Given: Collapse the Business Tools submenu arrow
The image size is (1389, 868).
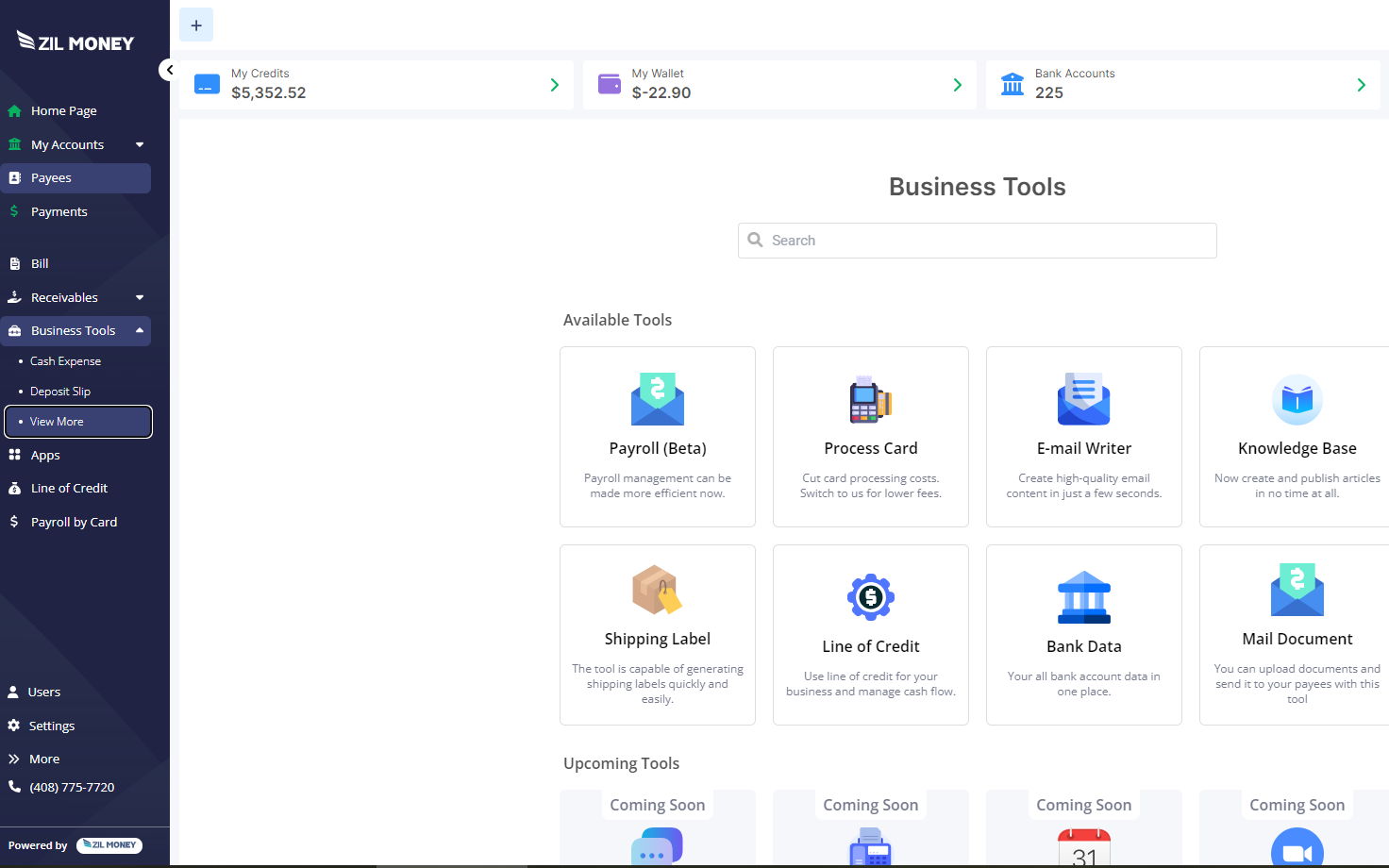Looking at the screenshot, I should [x=140, y=330].
